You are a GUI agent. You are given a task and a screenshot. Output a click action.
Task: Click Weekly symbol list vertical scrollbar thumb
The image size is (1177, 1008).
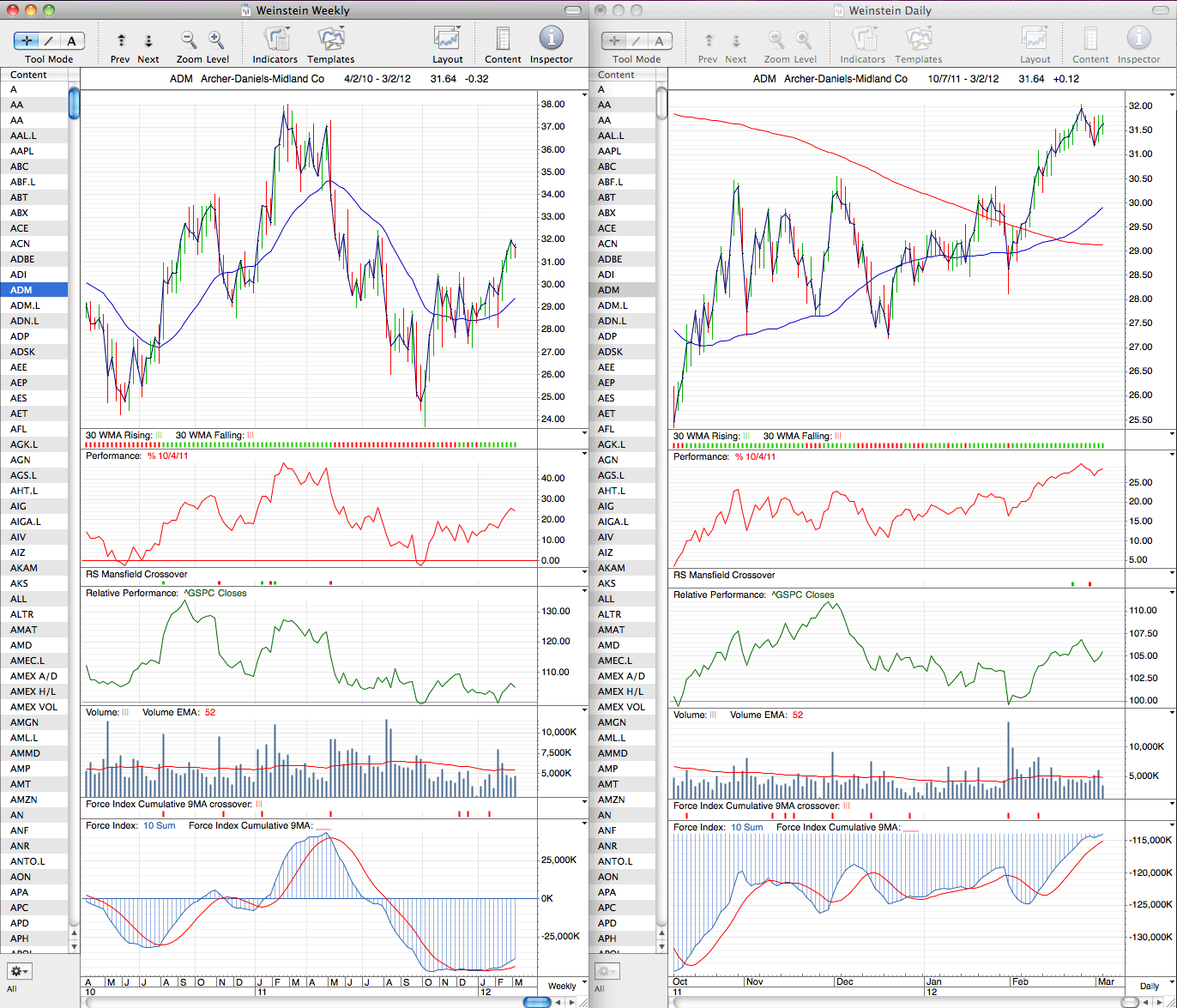(74, 104)
